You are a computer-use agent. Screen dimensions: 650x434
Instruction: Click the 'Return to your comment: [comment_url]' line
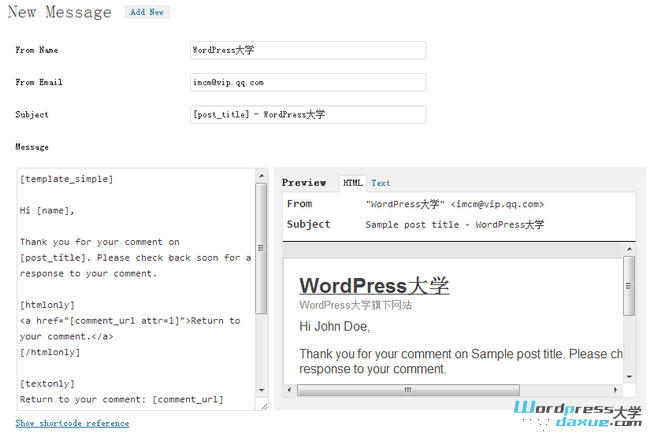point(121,400)
